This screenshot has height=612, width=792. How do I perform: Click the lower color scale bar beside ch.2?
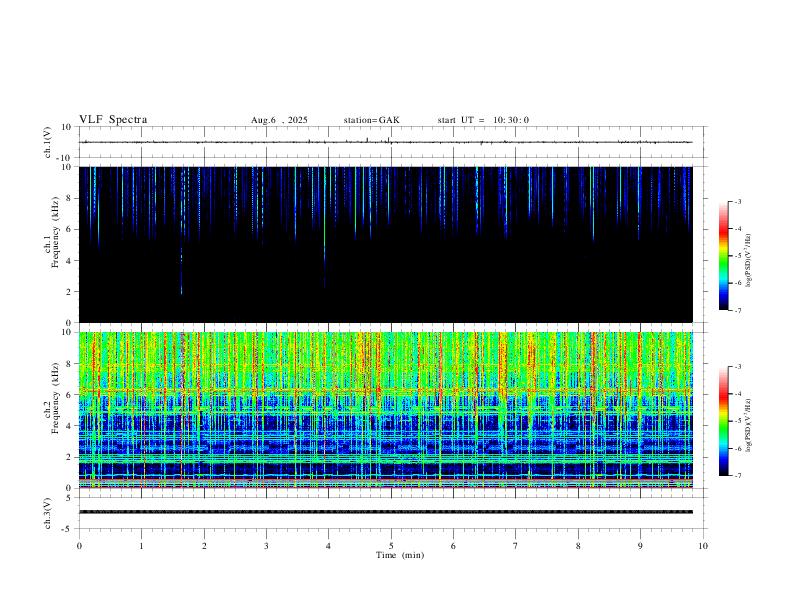723,421
